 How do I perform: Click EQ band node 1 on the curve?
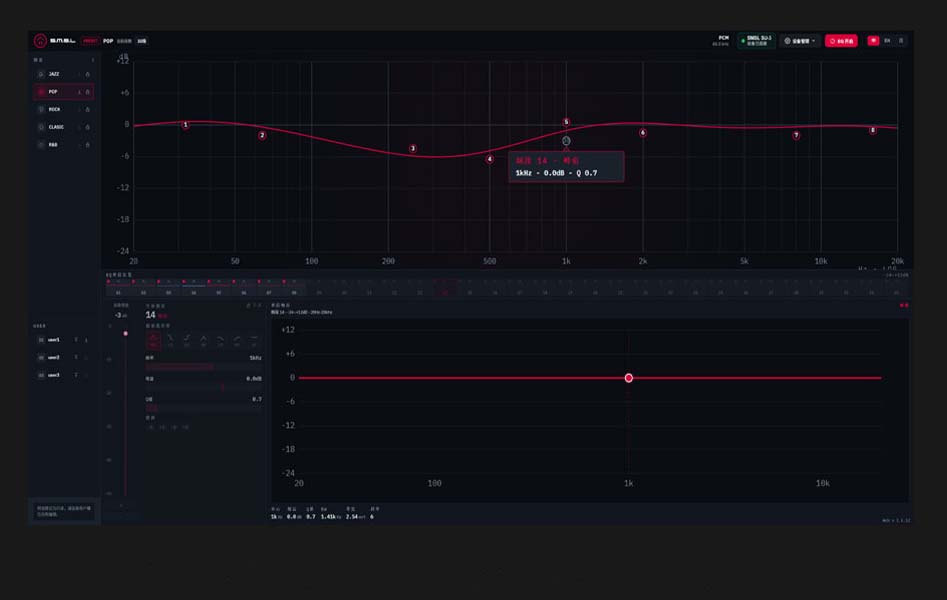(185, 125)
